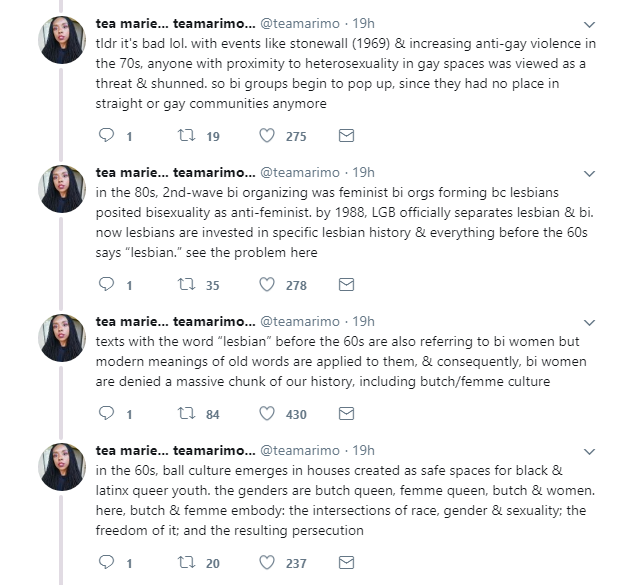Message the butch/femme culture tweet

(x=346, y=413)
